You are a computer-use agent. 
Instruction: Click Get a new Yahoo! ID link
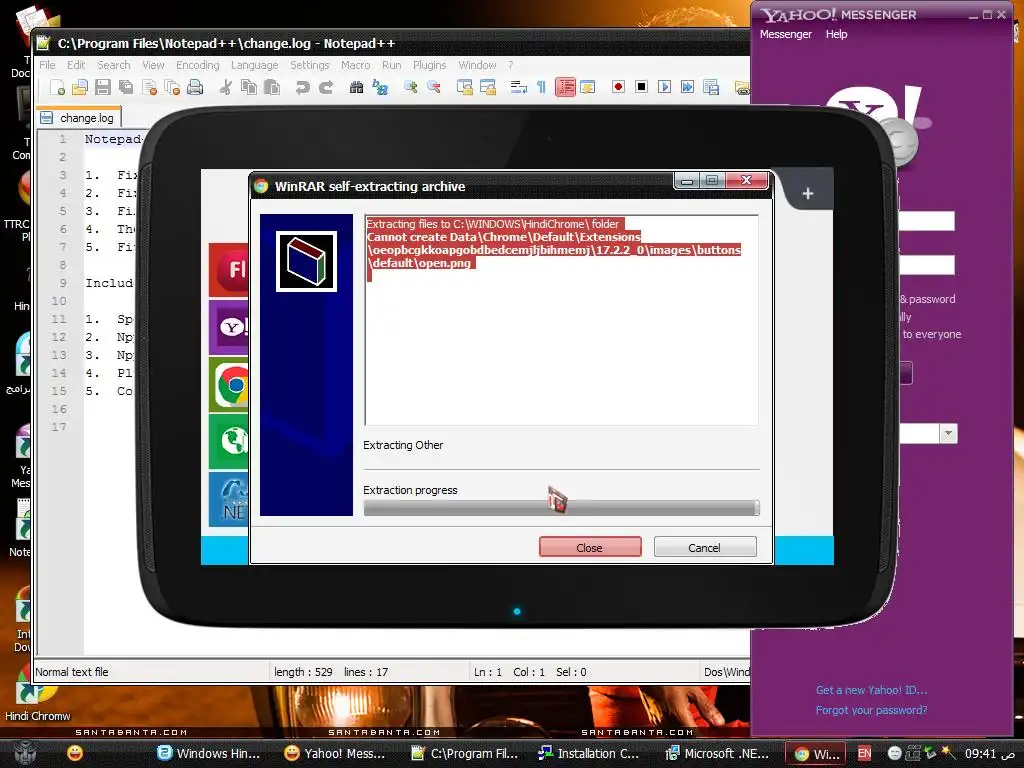click(871, 690)
